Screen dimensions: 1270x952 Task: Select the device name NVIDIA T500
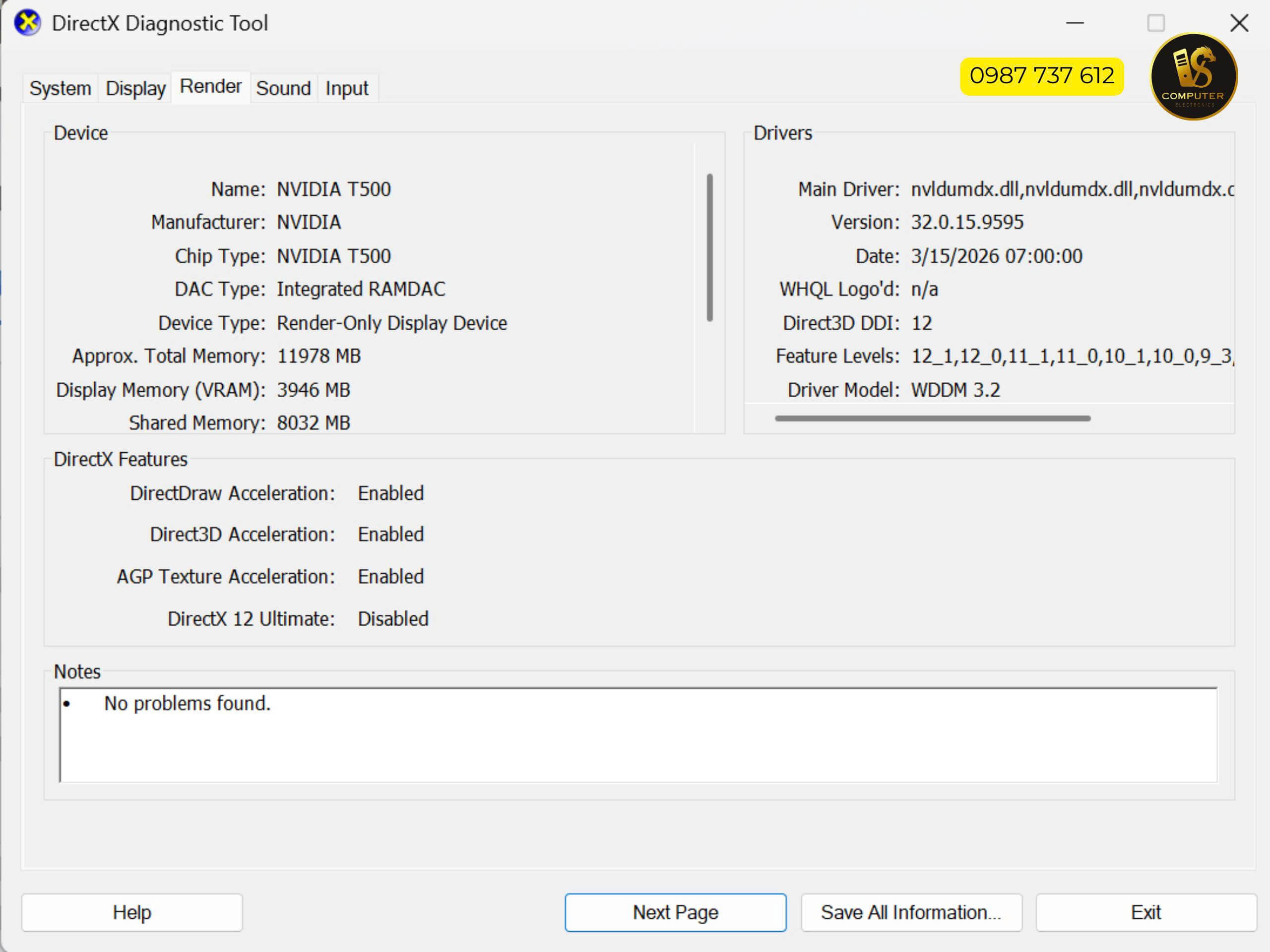(333, 189)
